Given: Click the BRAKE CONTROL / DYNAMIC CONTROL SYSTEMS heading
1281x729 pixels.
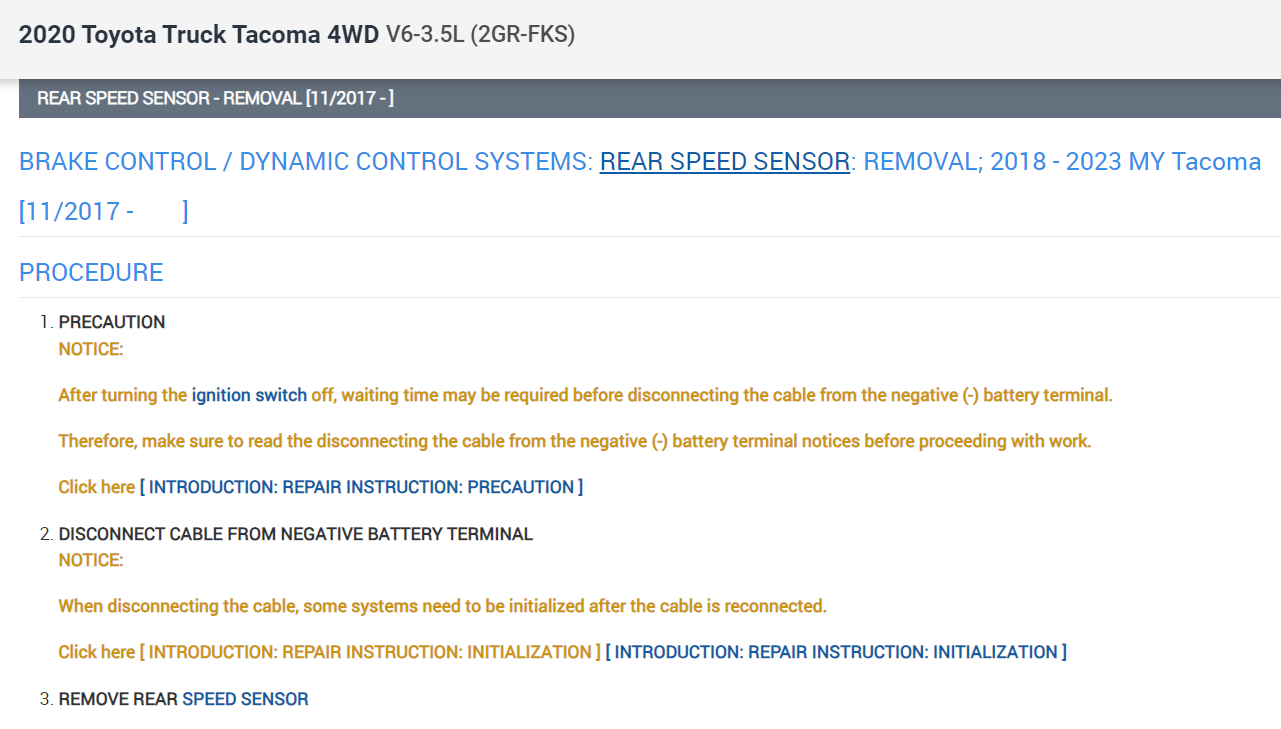Looking at the screenshot, I should 306,162.
